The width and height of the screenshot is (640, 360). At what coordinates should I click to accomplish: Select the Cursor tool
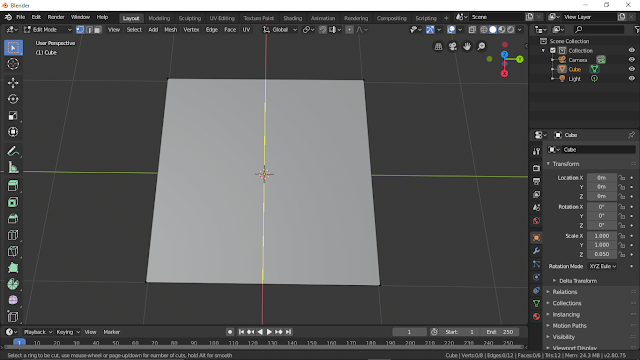click(13, 64)
